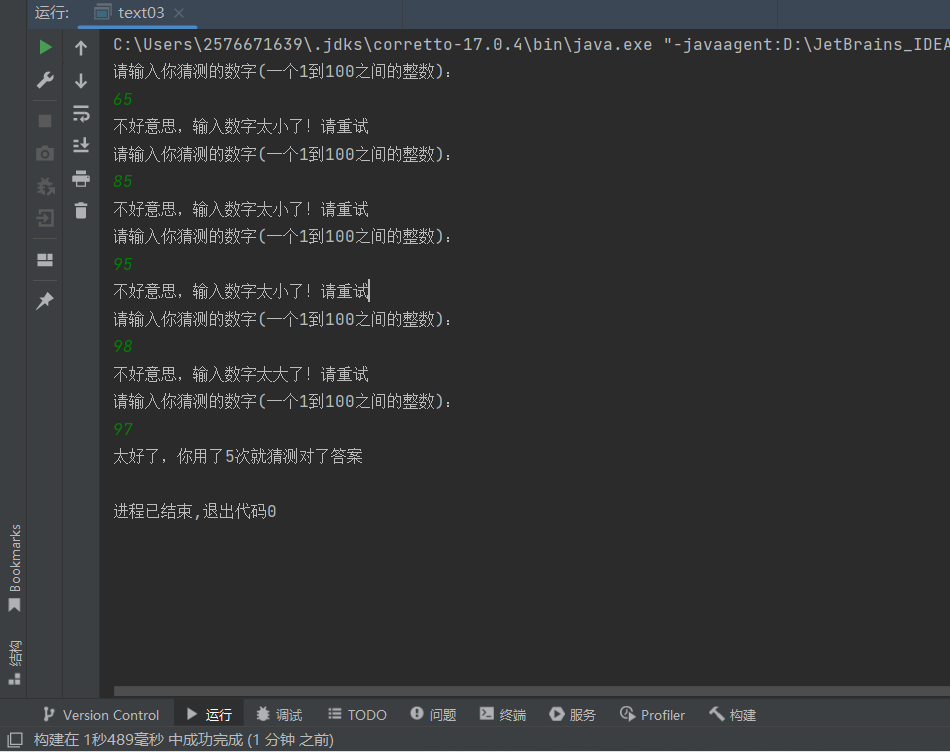Open the 运行 tool window tab
Viewport: 950px width, 752px height.
pyautogui.click(x=210, y=715)
